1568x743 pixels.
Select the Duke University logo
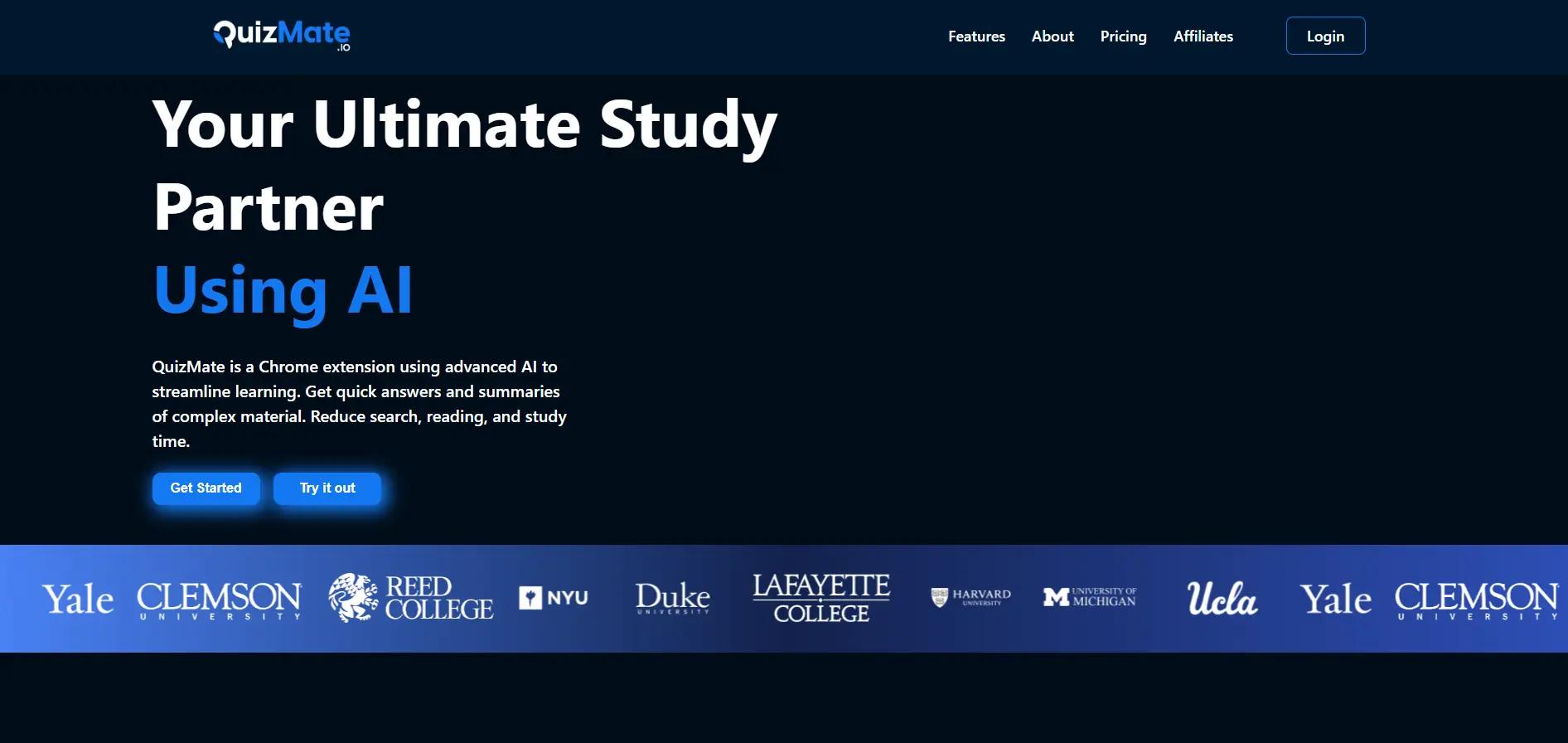[673, 598]
